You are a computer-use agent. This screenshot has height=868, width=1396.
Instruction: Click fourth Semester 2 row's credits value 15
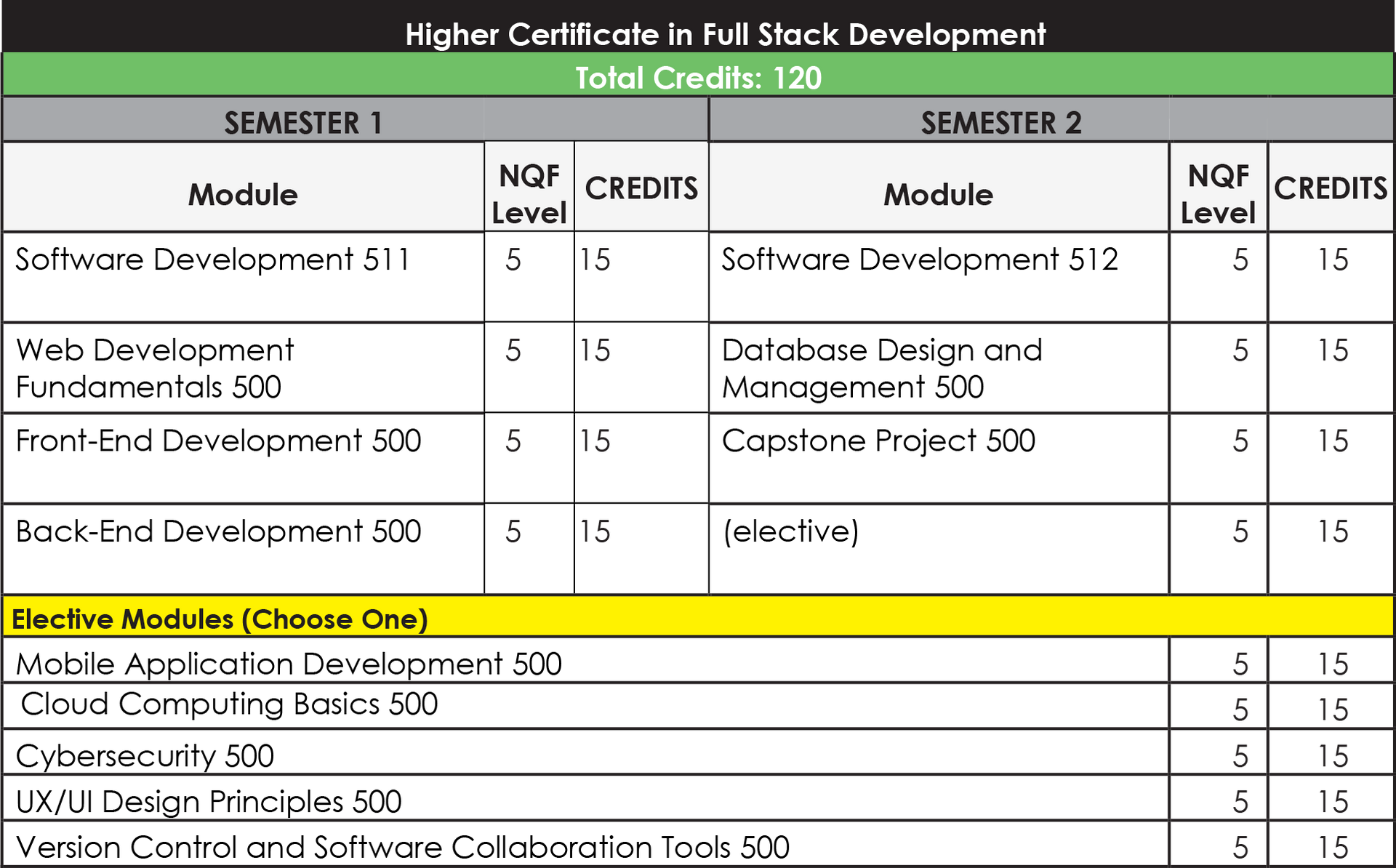pos(1333,532)
